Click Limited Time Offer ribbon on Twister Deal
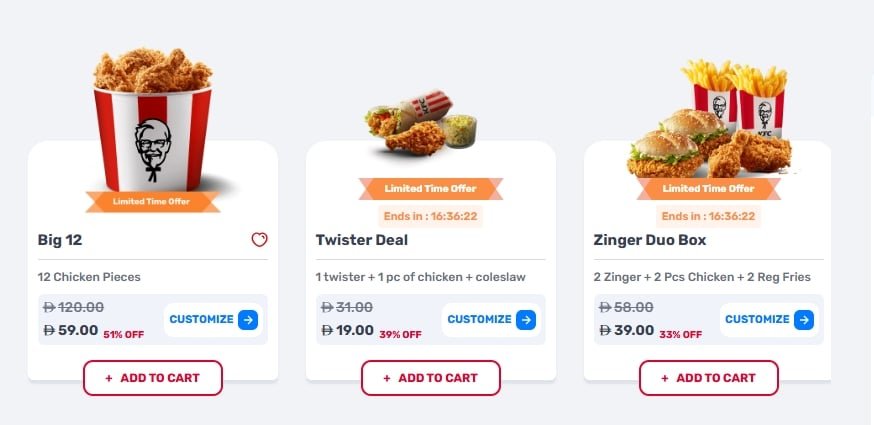 tap(431, 188)
